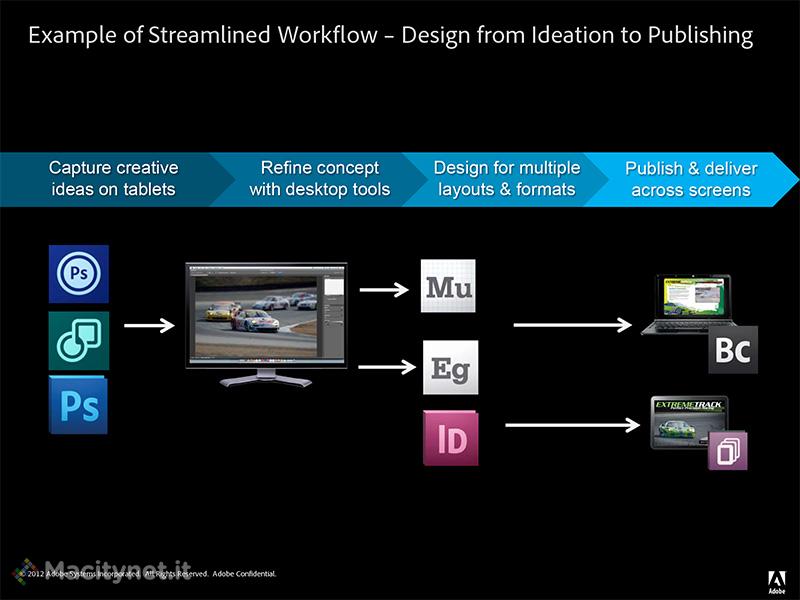The image size is (800, 600).
Task: Select the Adobe Muse Mu icon
Action: 448,286
